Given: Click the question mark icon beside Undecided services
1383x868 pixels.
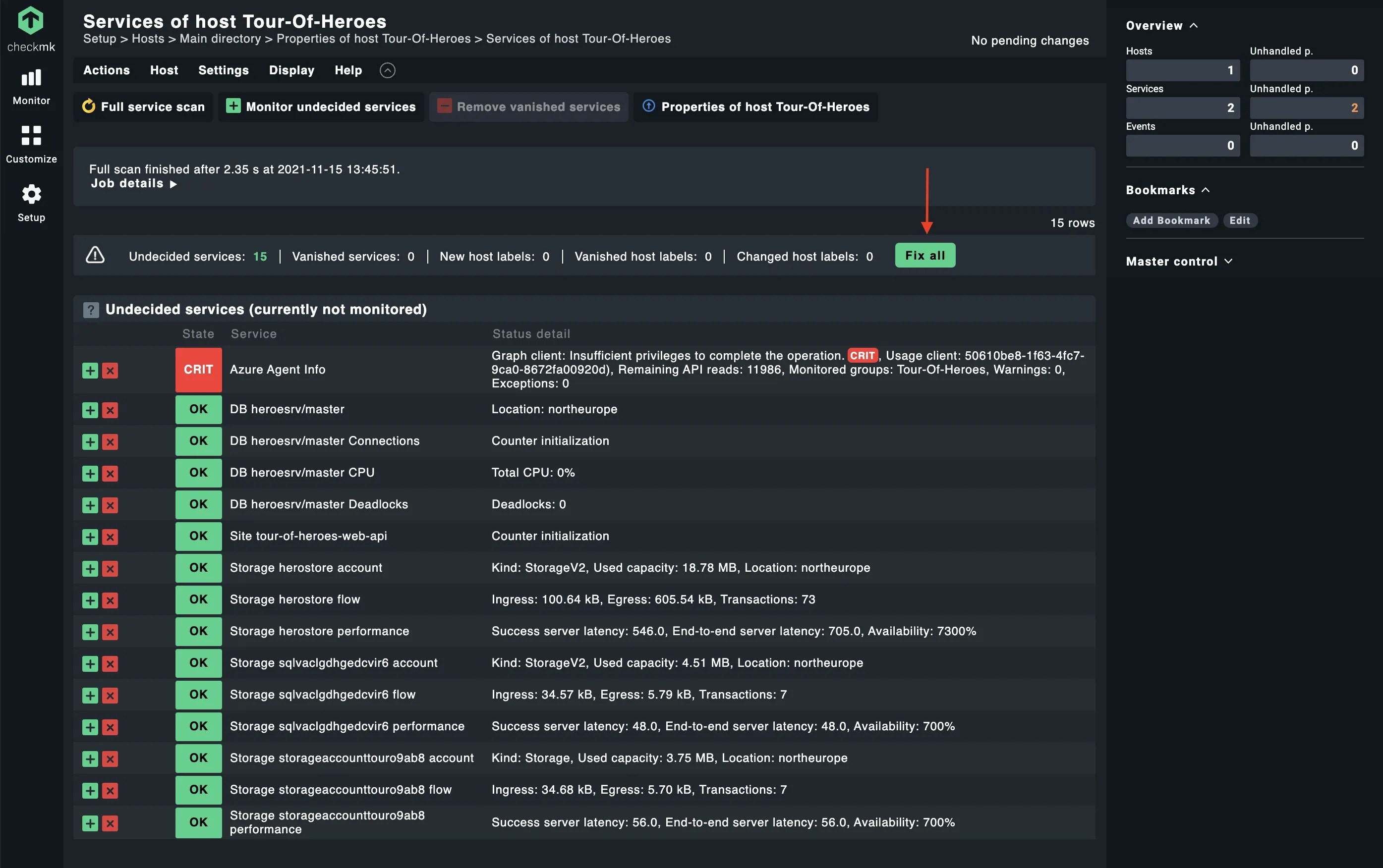Looking at the screenshot, I should pos(91,310).
